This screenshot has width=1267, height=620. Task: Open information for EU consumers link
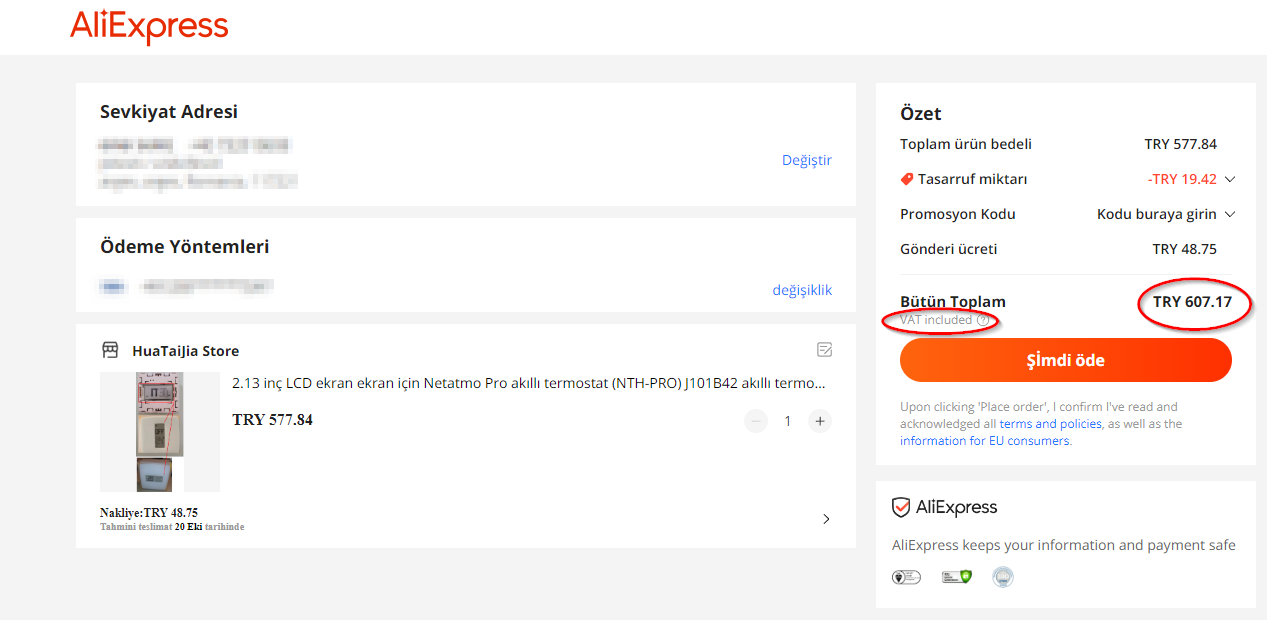tap(985, 441)
